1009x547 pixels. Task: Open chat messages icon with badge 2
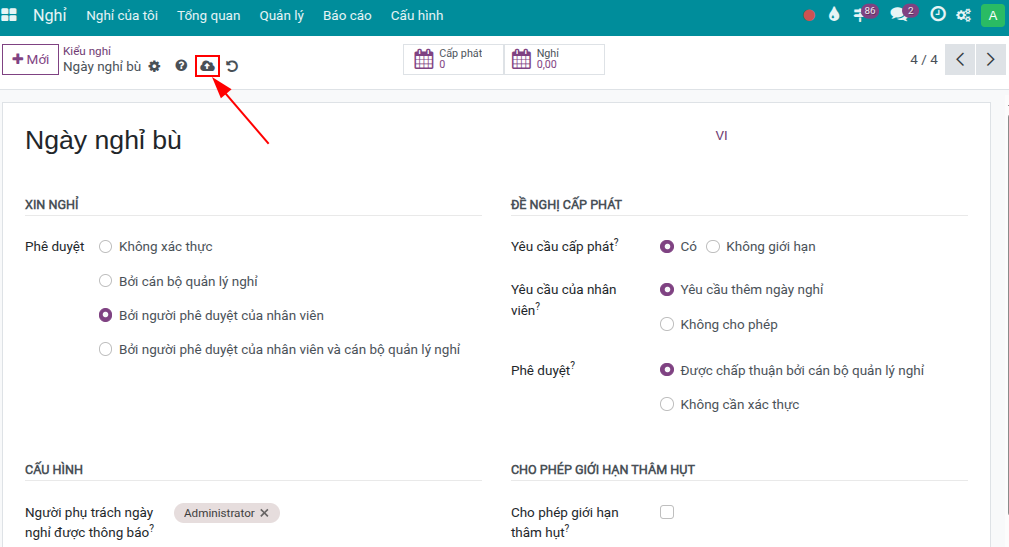coord(900,15)
